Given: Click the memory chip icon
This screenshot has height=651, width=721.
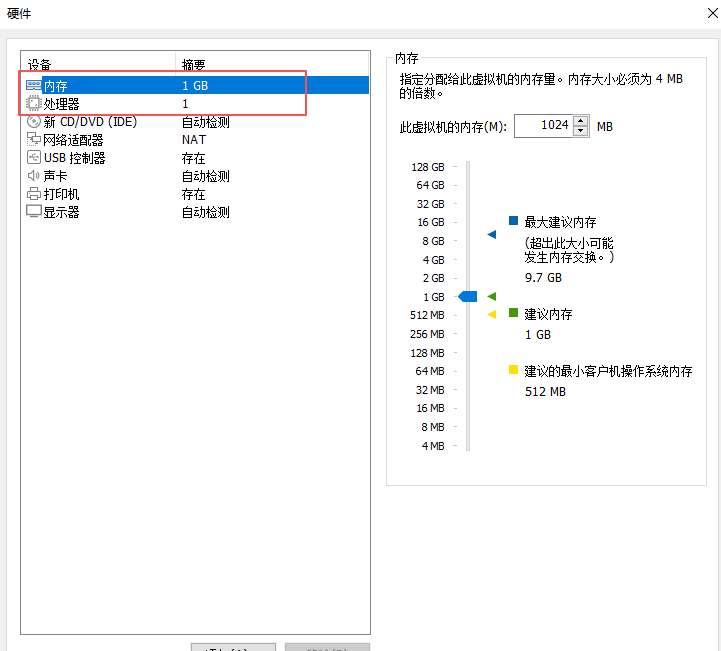Looking at the screenshot, I should pos(33,86).
